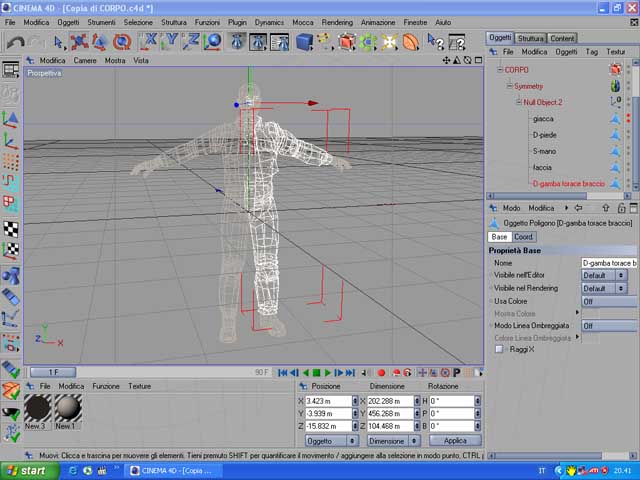Open Visibile nell'Editor dropdown
640x480 pixels.
[604, 276]
